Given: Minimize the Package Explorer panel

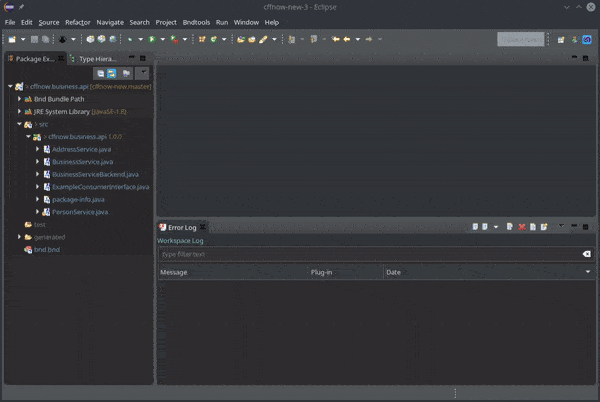Looking at the screenshot, I should click(132, 57).
